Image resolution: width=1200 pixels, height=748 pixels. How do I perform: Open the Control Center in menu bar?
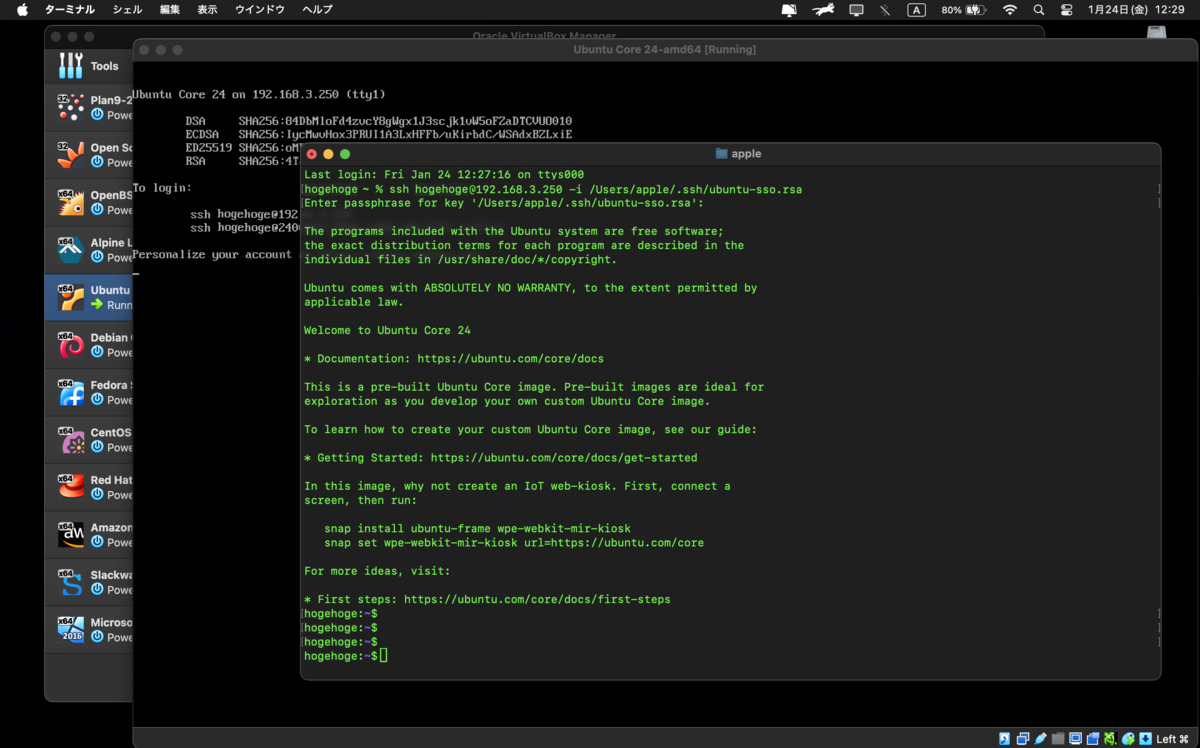point(1066,10)
